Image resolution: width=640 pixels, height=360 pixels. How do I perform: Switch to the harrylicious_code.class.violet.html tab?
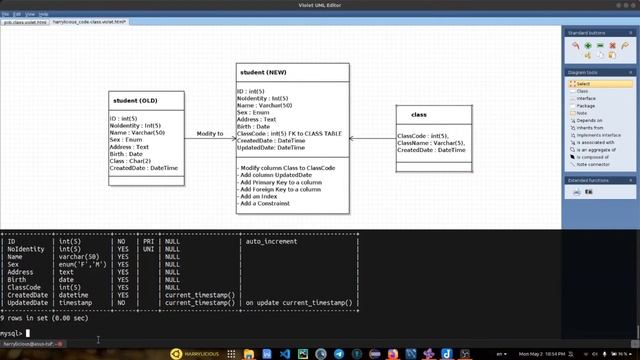coord(89,22)
